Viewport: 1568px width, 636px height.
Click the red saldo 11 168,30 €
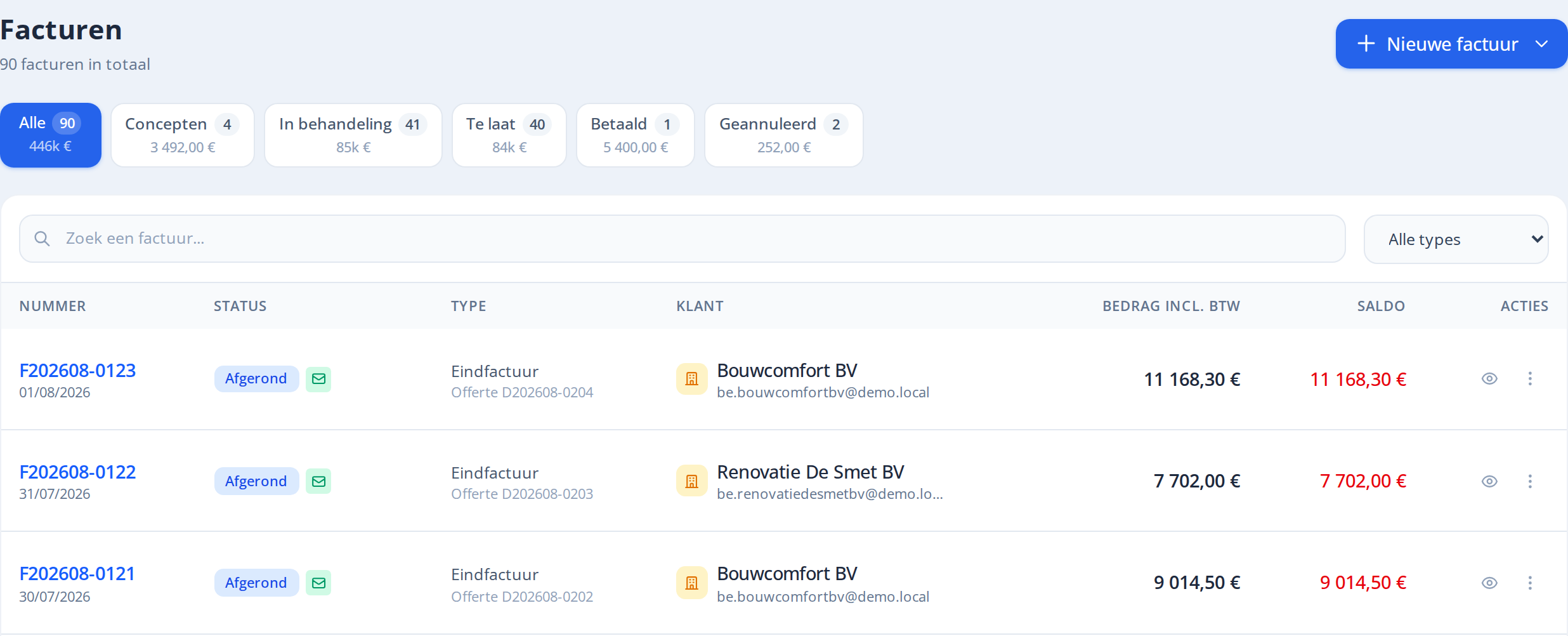[1359, 380]
